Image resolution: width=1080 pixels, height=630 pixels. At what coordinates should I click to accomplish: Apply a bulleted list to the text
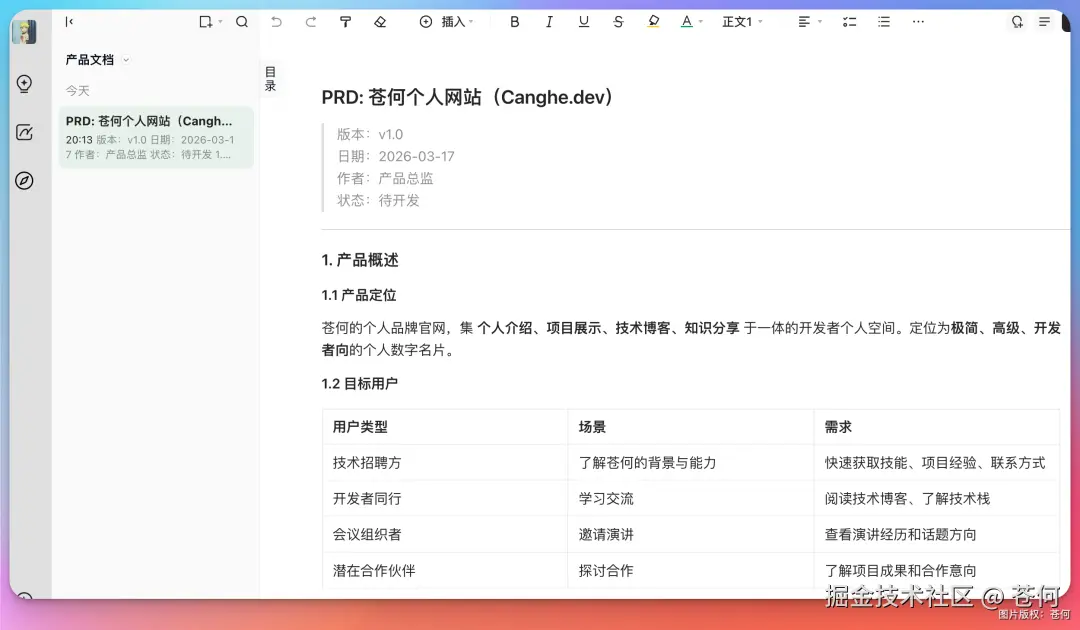(x=884, y=21)
